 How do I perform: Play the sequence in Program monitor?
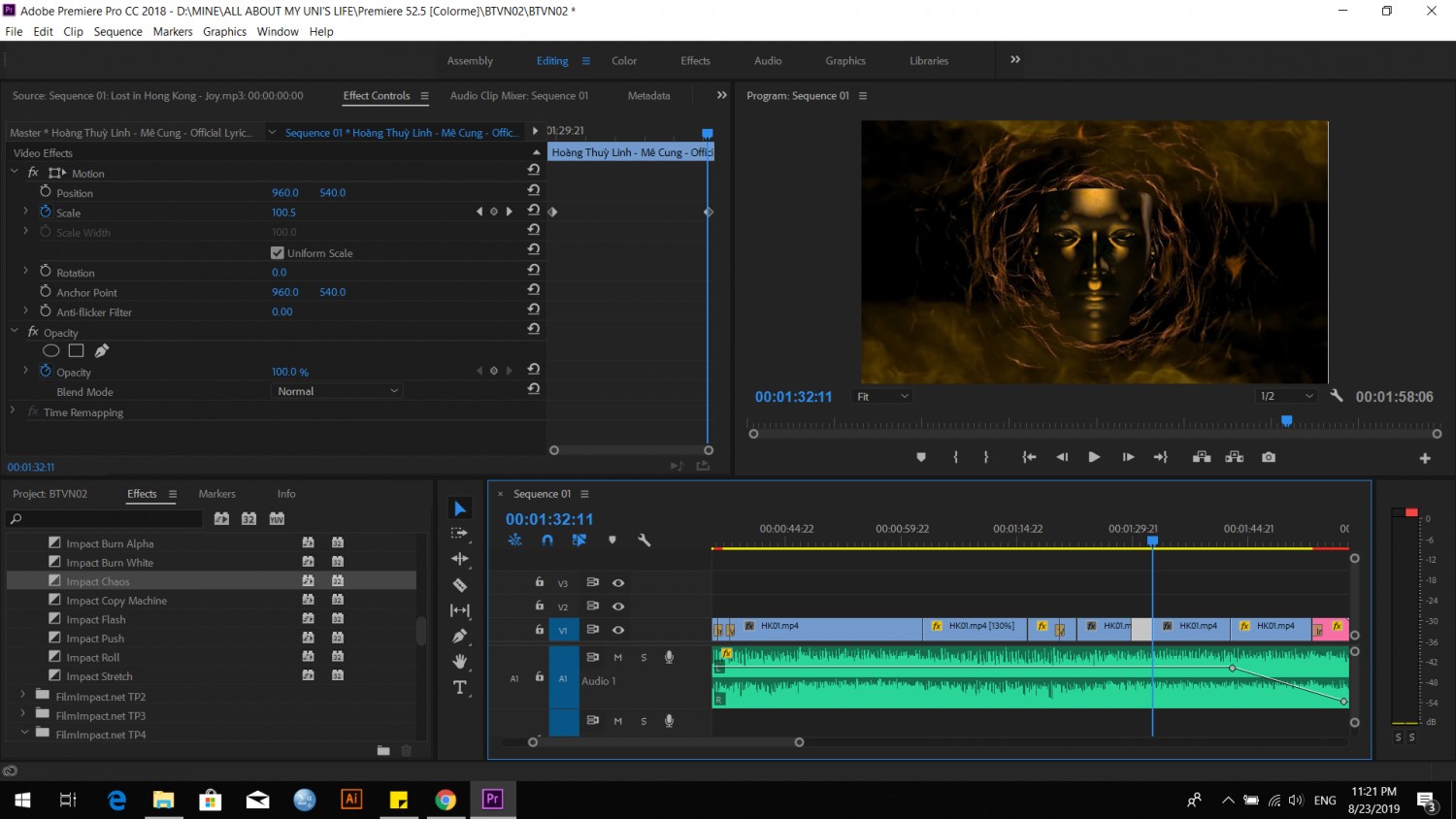coord(1094,457)
